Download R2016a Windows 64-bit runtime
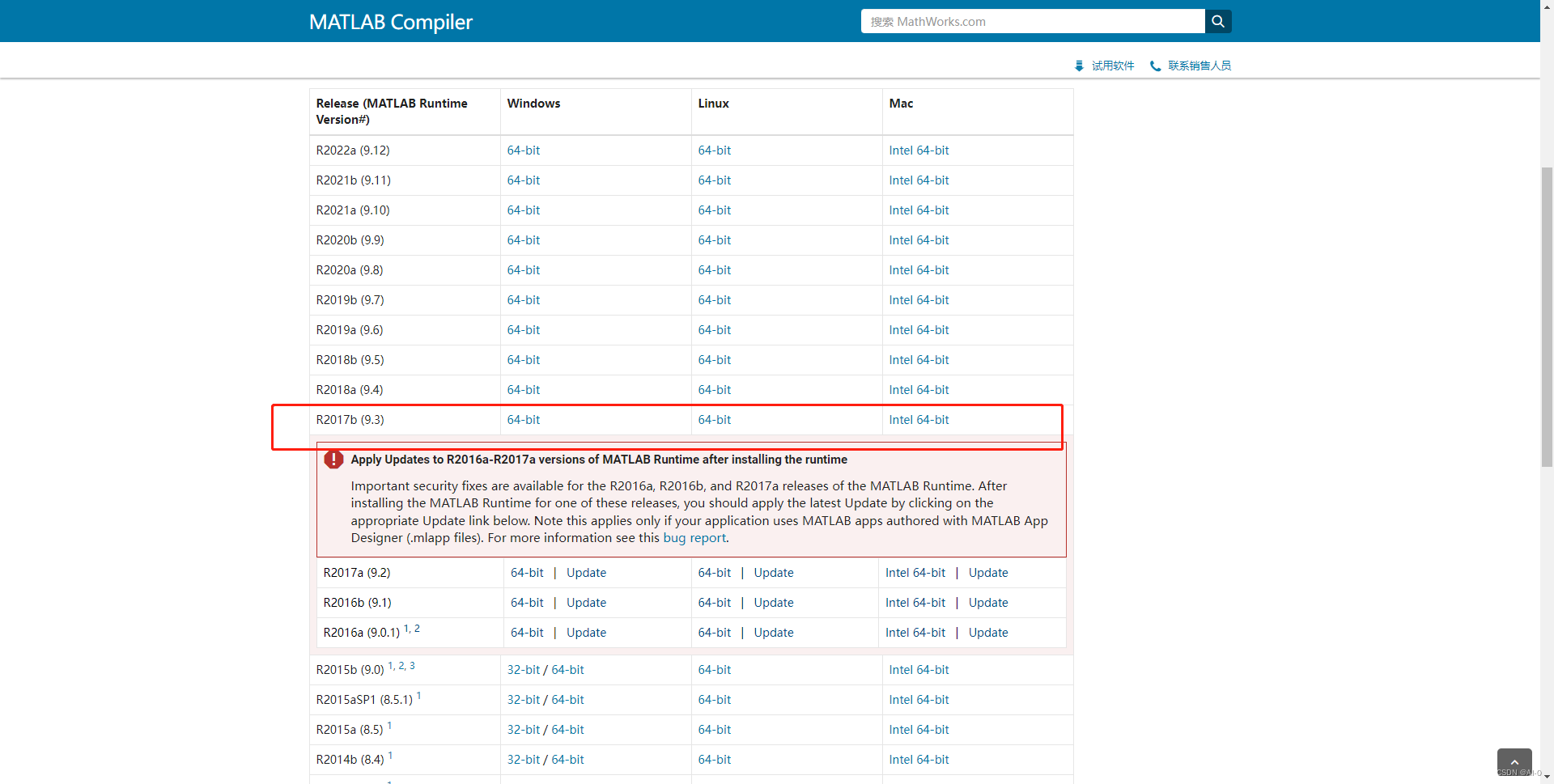The height and width of the screenshot is (784, 1554). click(x=527, y=633)
